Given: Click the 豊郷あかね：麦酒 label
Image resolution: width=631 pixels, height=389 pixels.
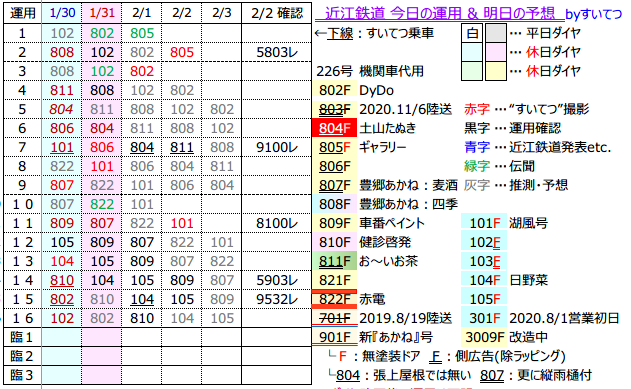Looking at the screenshot, I should [408, 185].
